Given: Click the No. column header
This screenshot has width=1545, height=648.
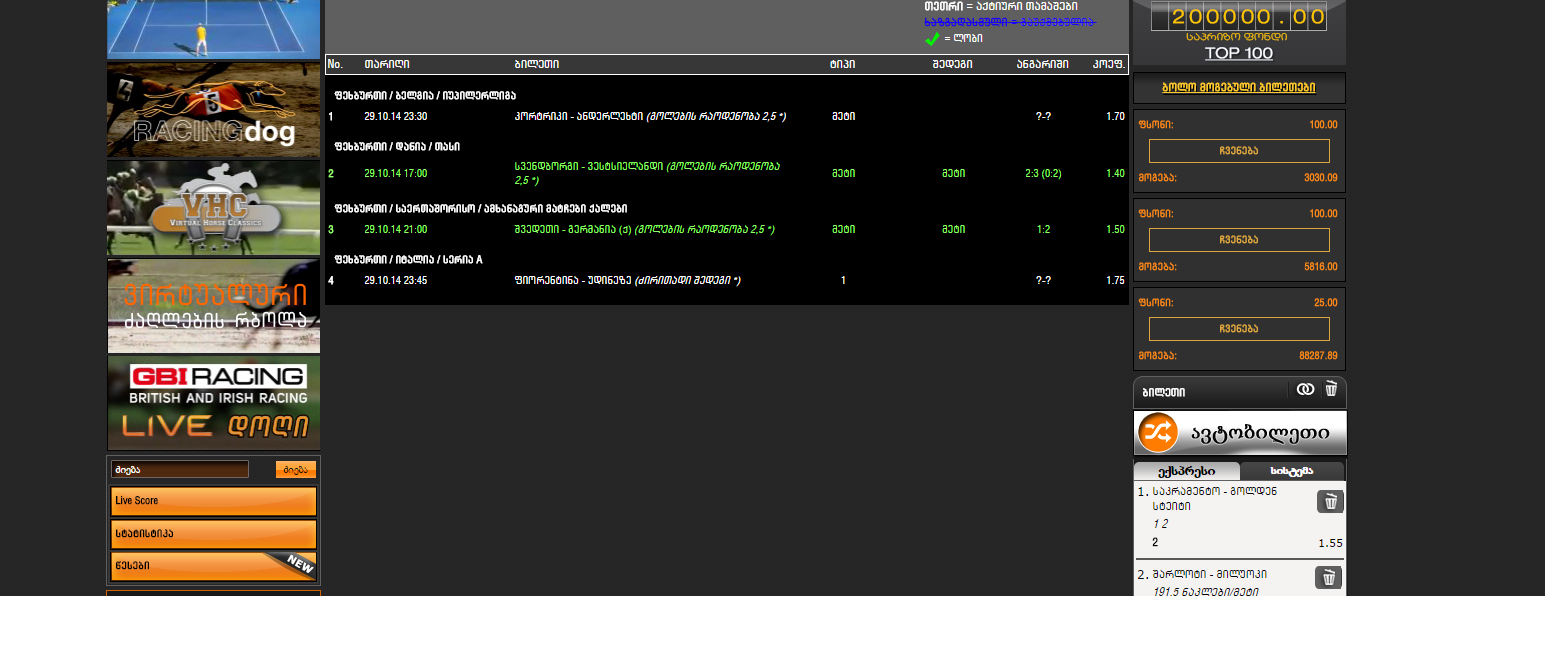Looking at the screenshot, I should pos(335,64).
